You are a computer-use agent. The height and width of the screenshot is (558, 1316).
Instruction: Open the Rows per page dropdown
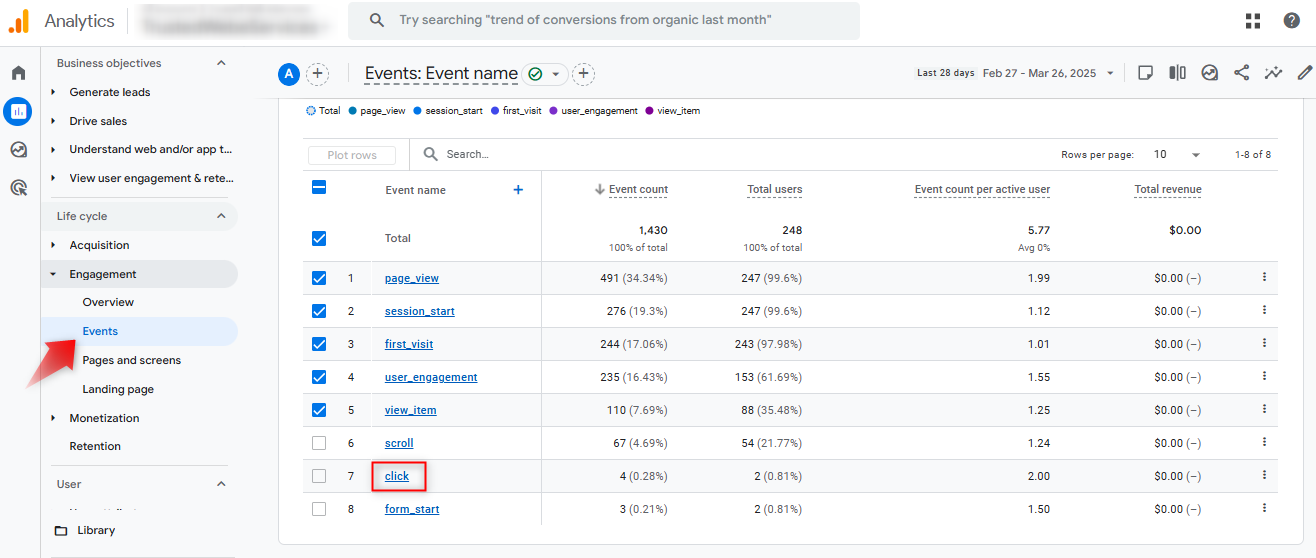pyautogui.click(x=1176, y=155)
